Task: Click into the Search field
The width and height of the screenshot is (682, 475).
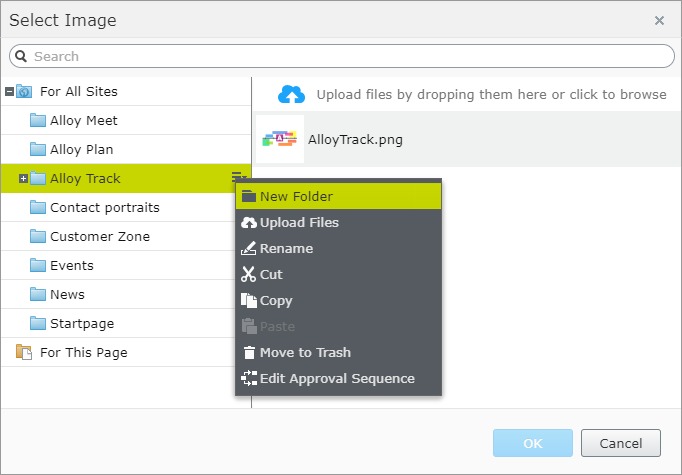Action: [x=340, y=57]
